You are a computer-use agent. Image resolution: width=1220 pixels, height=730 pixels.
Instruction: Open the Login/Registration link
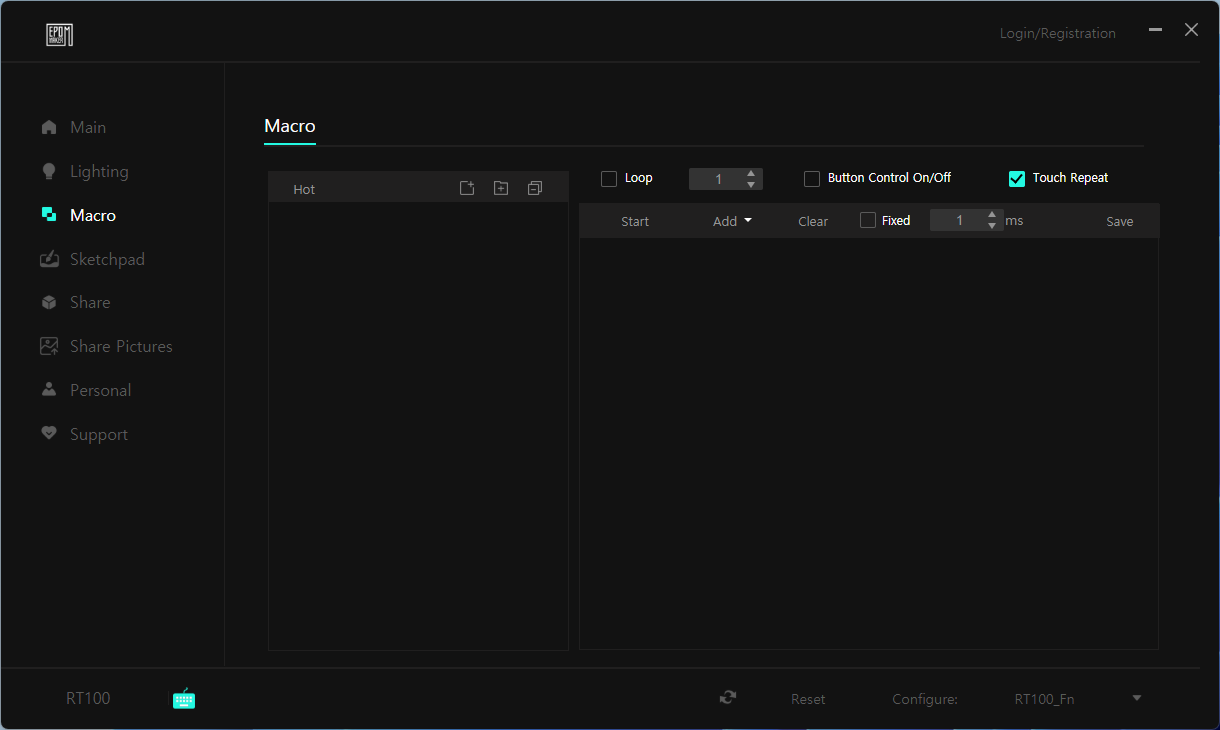pyautogui.click(x=1058, y=33)
